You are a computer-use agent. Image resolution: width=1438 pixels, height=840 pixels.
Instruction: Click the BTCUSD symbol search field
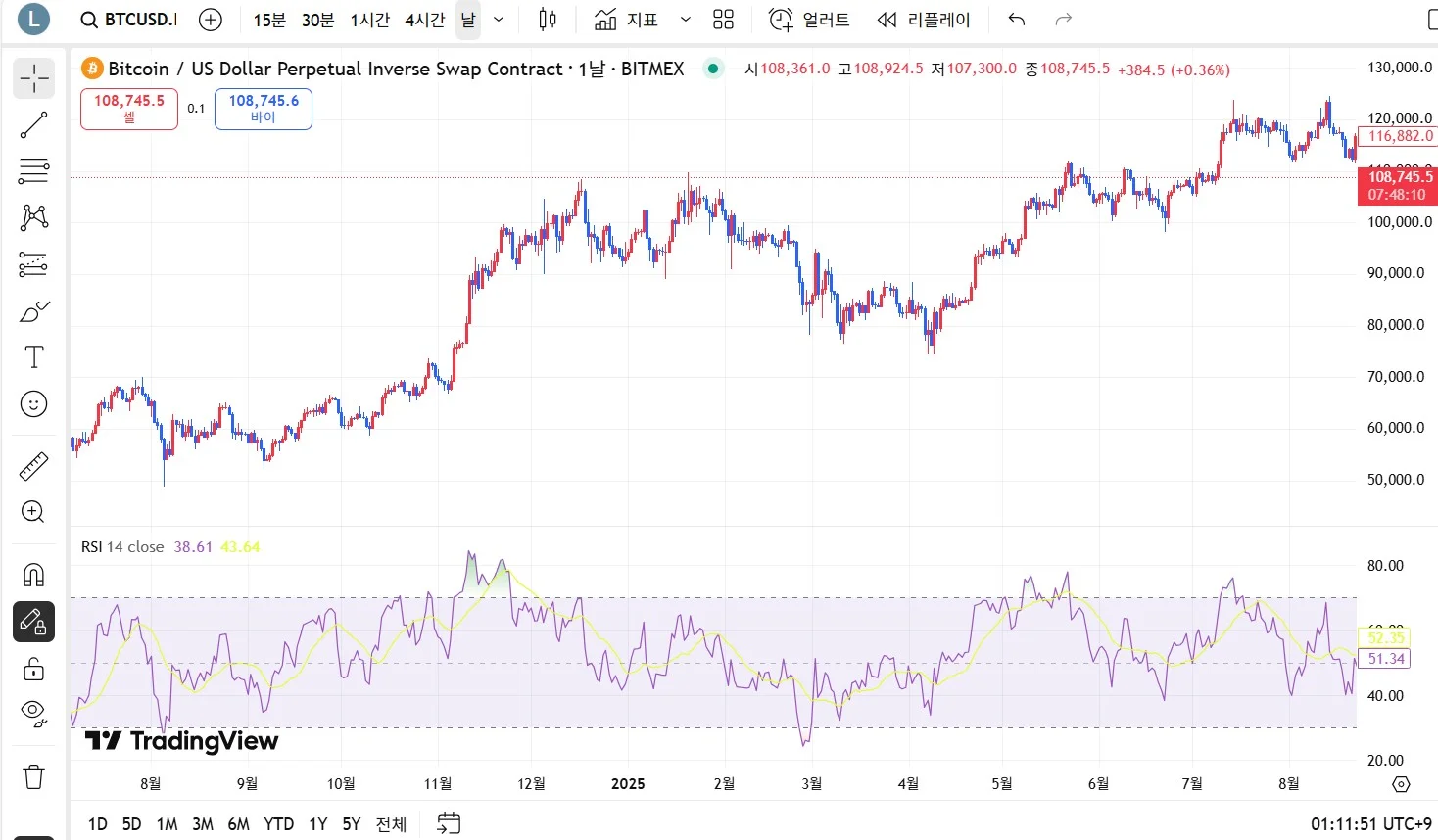pos(129,20)
